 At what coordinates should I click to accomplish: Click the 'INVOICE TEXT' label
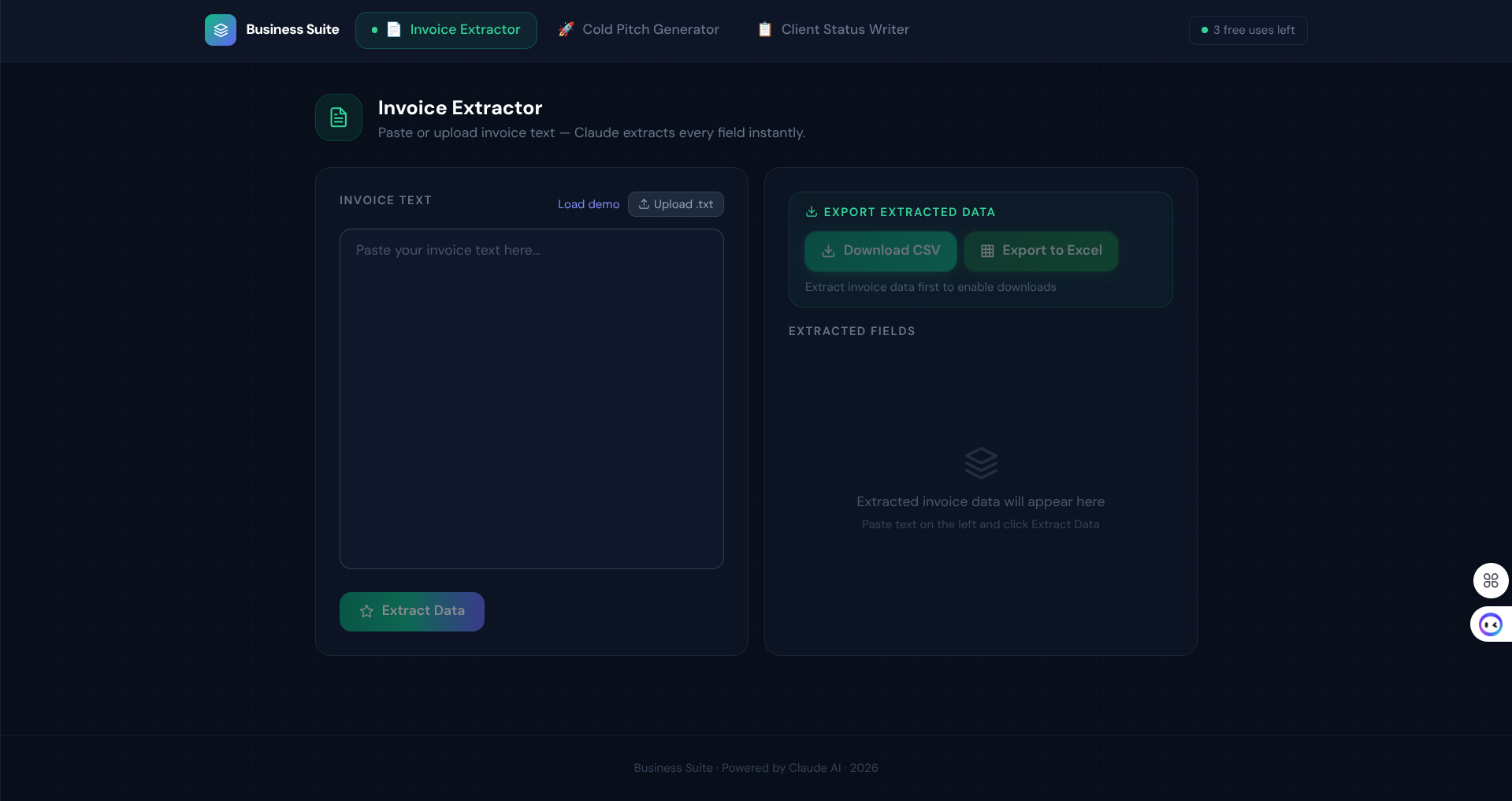[x=385, y=200]
